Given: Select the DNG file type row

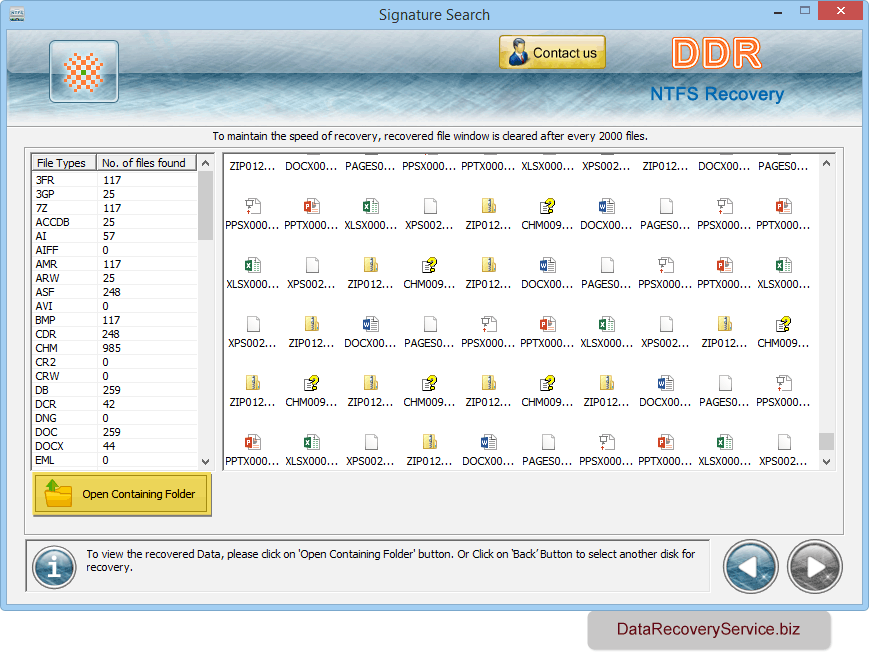Looking at the screenshot, I should pos(114,418).
